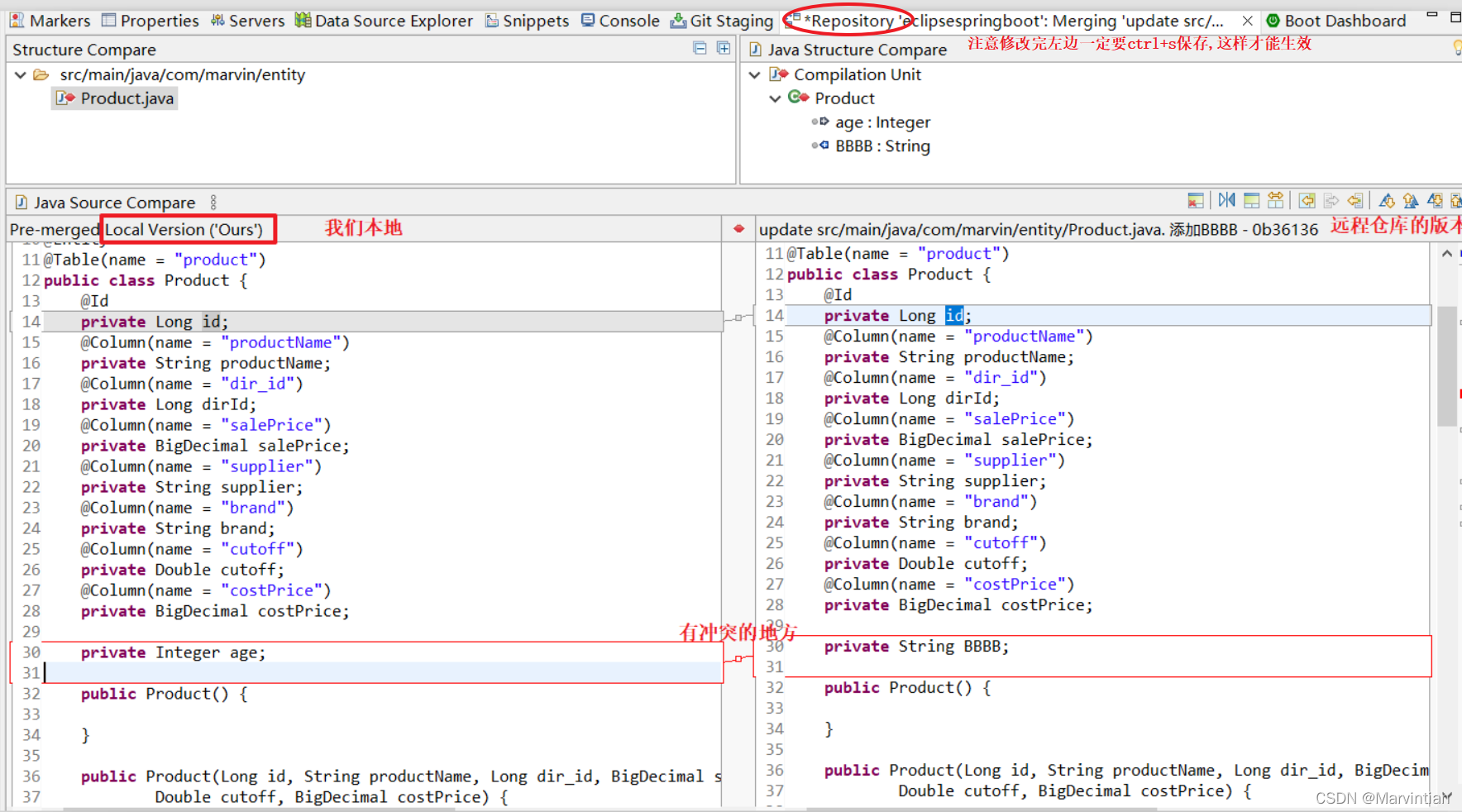Screen dimensions: 1462x812
Task: Click 'public Product() {' in left pane
Action: (164, 694)
